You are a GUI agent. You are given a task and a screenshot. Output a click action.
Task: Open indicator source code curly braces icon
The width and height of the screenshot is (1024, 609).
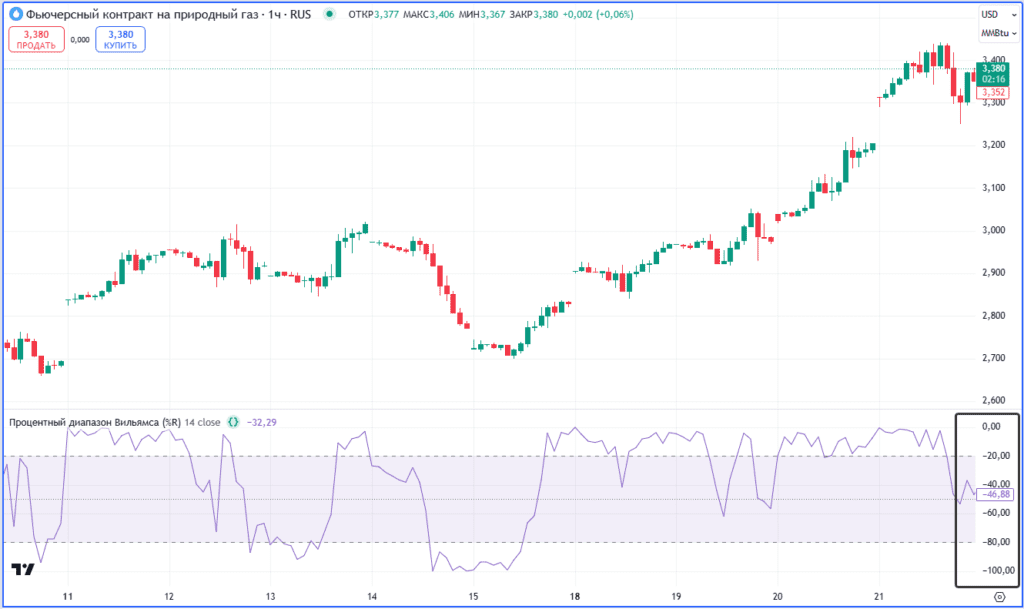(233, 422)
